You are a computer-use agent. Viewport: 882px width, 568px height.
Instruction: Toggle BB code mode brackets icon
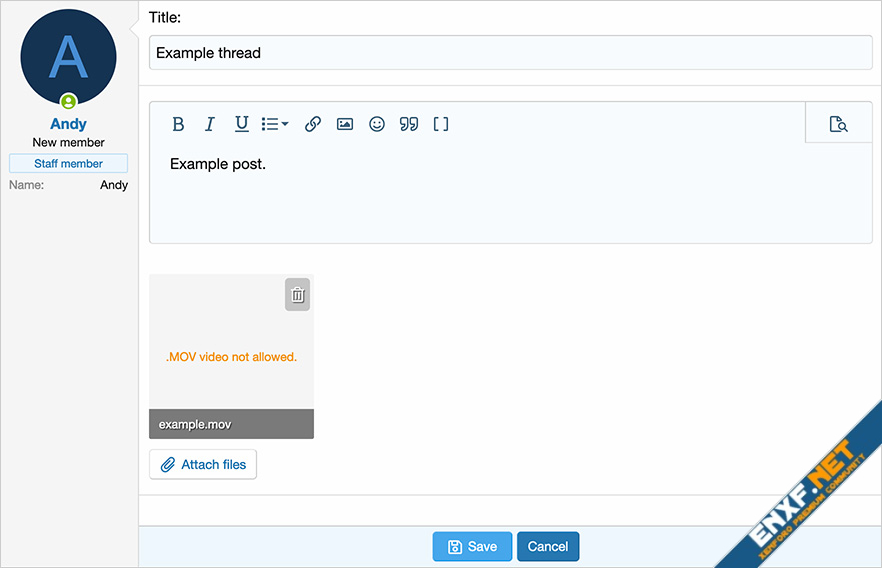tap(441, 124)
